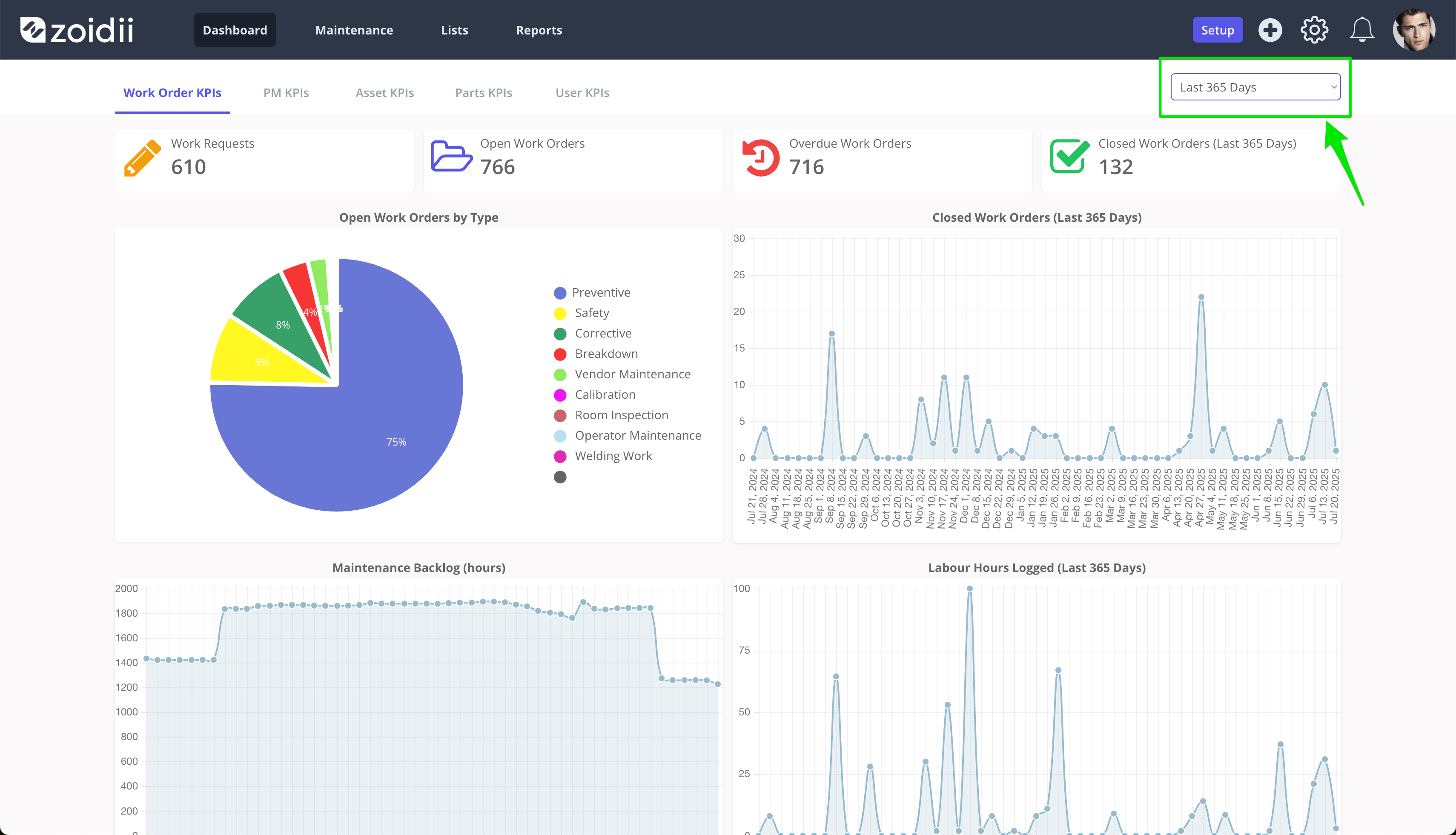Screen dimensions: 1456x835
Task: Open the settings gear icon
Action: pyautogui.click(x=1314, y=30)
